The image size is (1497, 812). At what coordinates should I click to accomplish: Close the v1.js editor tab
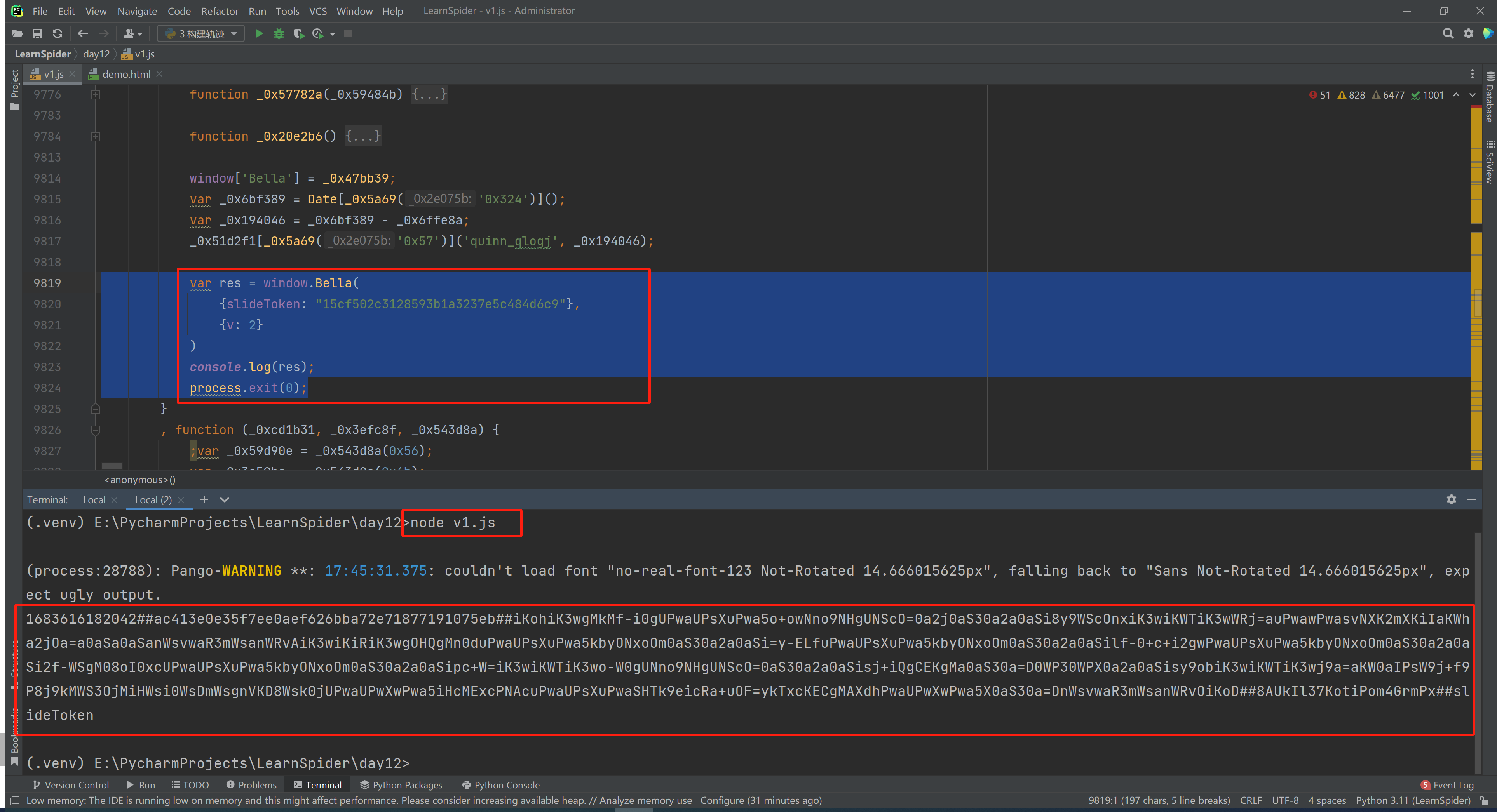[72, 74]
